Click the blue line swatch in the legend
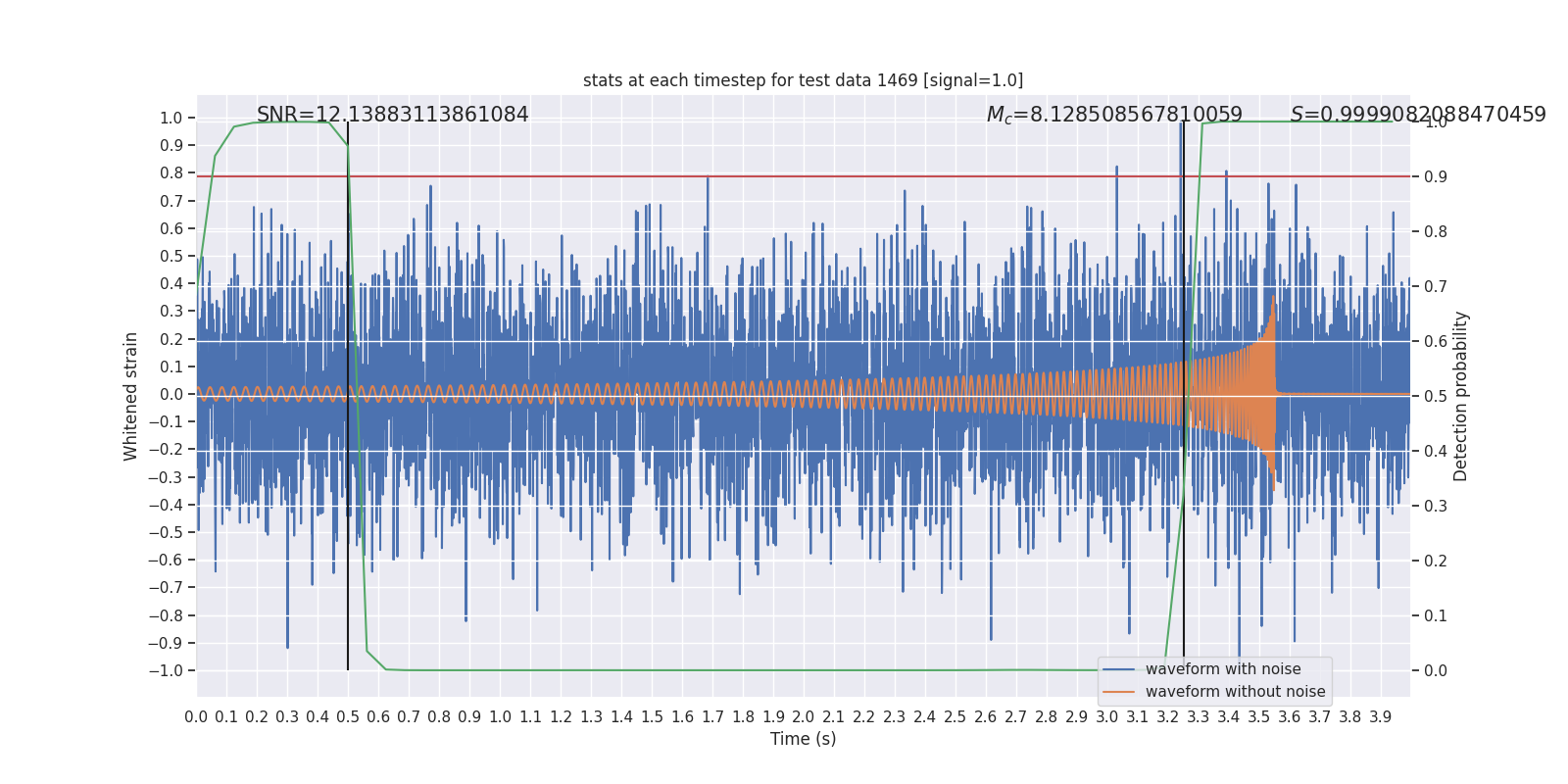This screenshot has width=1568, height=784. (1118, 669)
